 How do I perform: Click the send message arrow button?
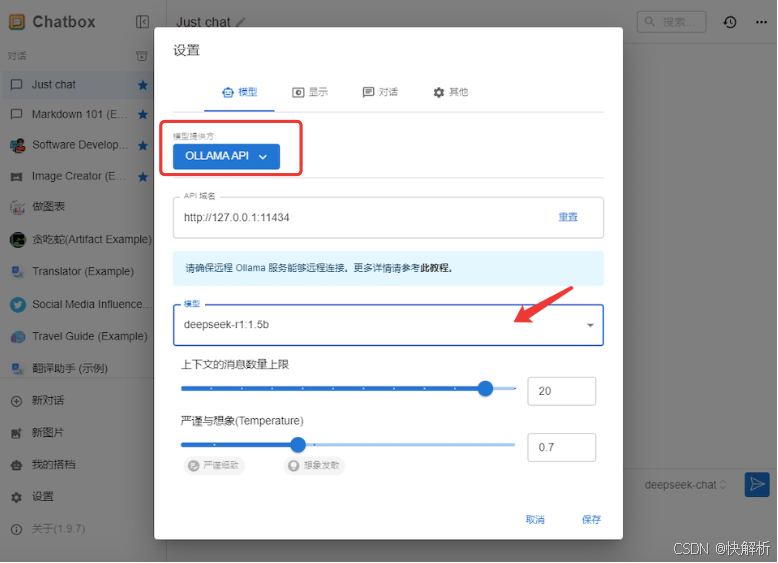coord(757,485)
